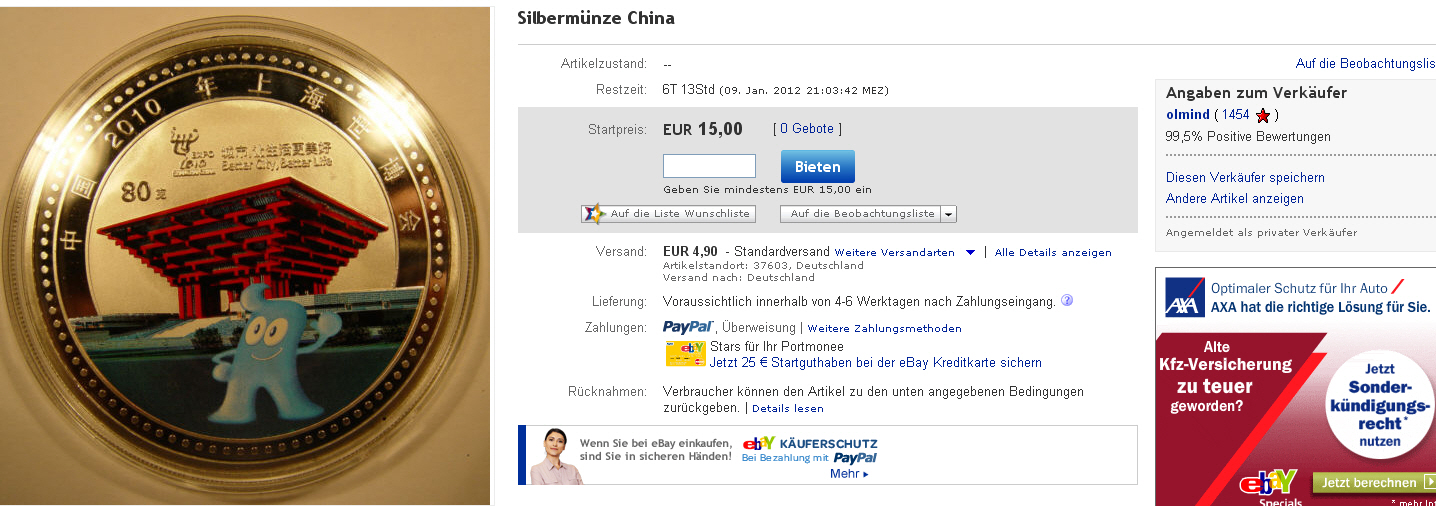Click the PayPal logo under Zahlungen
1436x506 pixels.
pyautogui.click(x=688, y=327)
